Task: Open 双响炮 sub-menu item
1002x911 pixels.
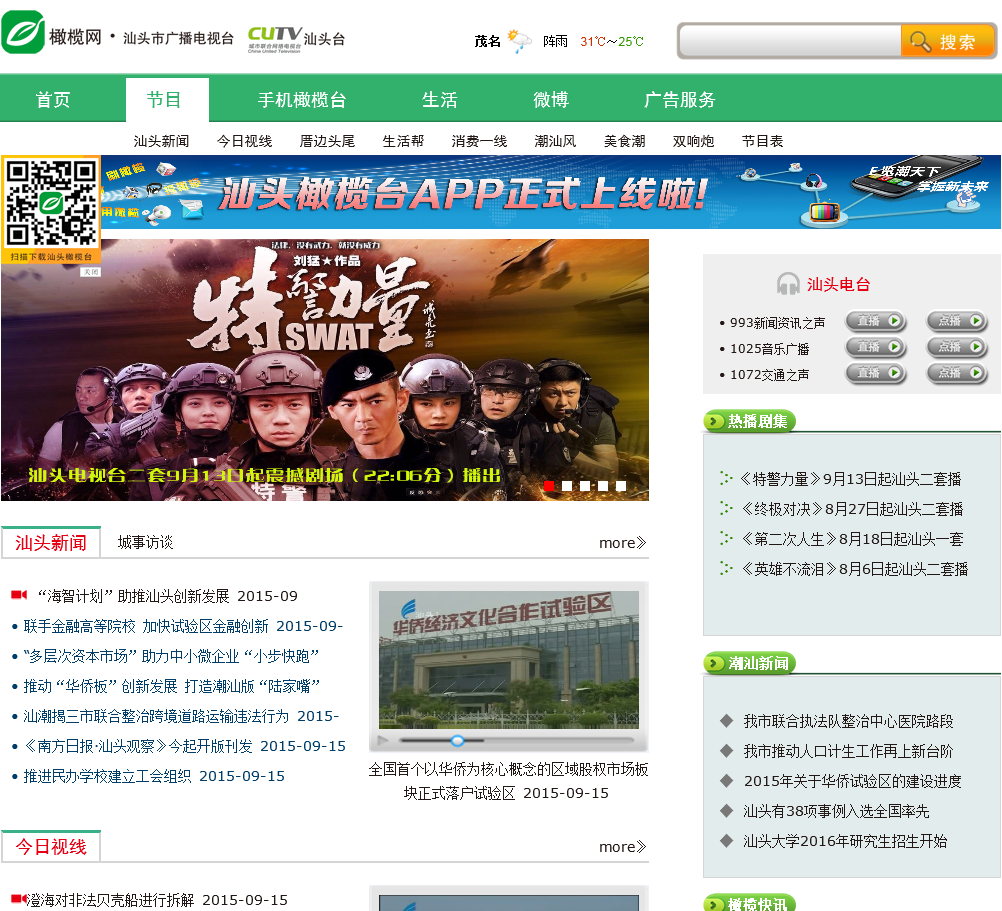Action: coord(693,141)
